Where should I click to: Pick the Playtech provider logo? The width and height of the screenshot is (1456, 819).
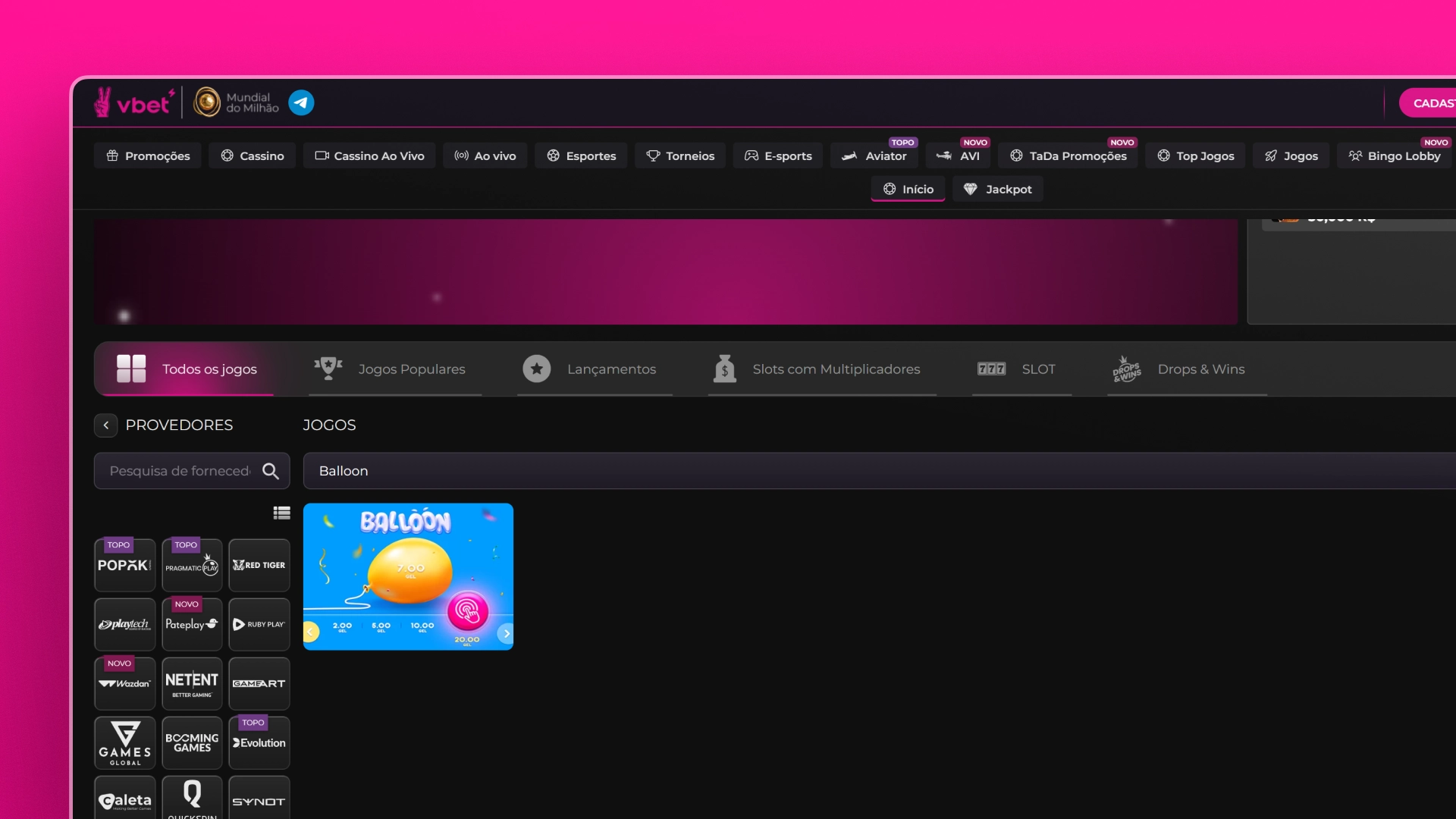[125, 625]
